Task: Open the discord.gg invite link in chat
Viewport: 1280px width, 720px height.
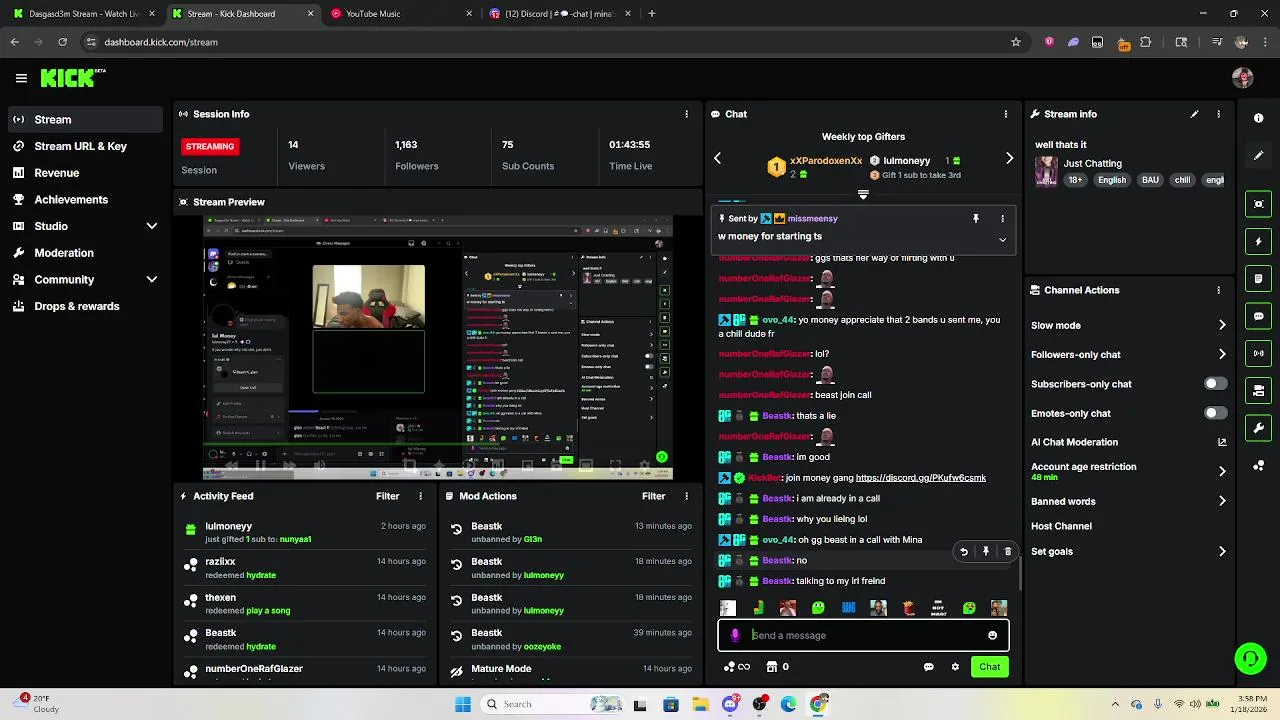Action: tap(921, 478)
